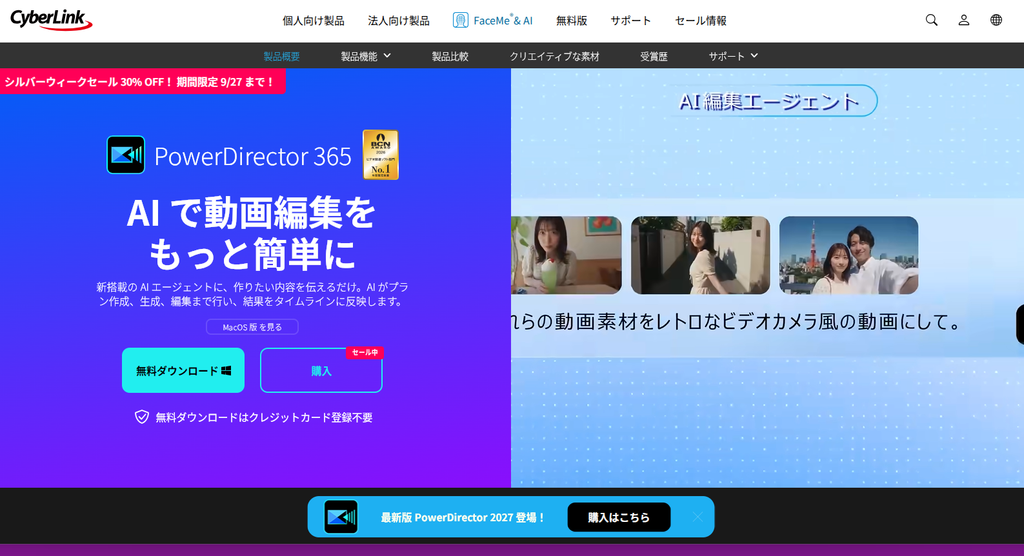Go to the 製品比較 tab
Viewport: 1024px width, 556px height.
tap(450, 56)
